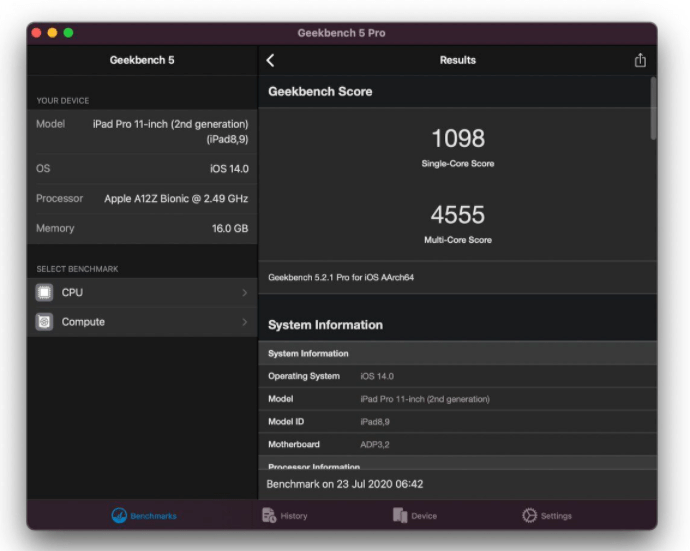Click results Model iPad Pro 11-inch row
Viewport: 690px width, 551px height.
458,399
